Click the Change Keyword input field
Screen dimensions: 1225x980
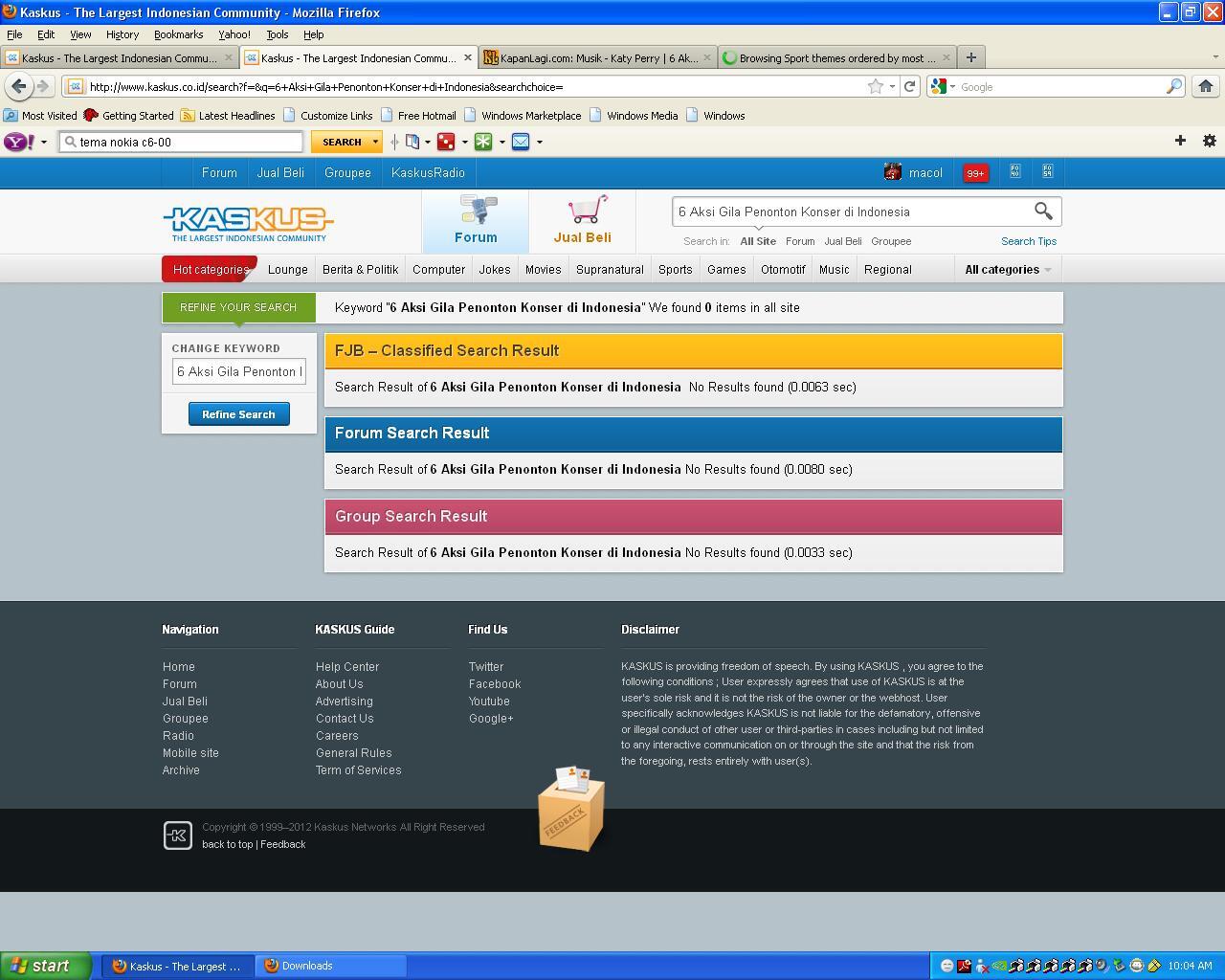[x=239, y=371]
